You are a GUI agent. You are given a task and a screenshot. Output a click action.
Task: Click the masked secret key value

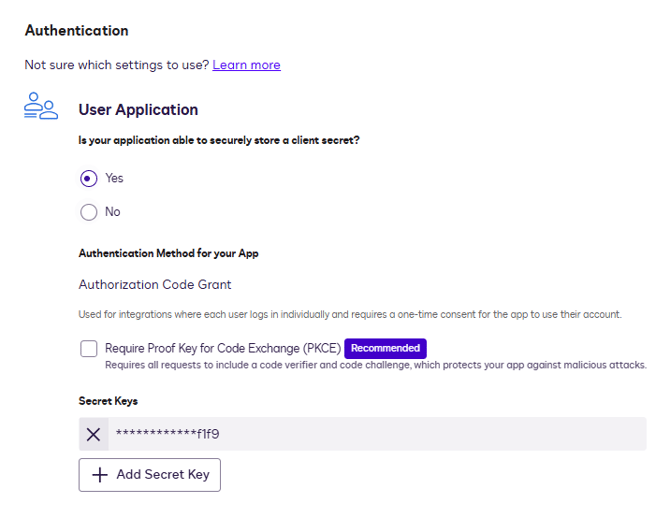167,434
